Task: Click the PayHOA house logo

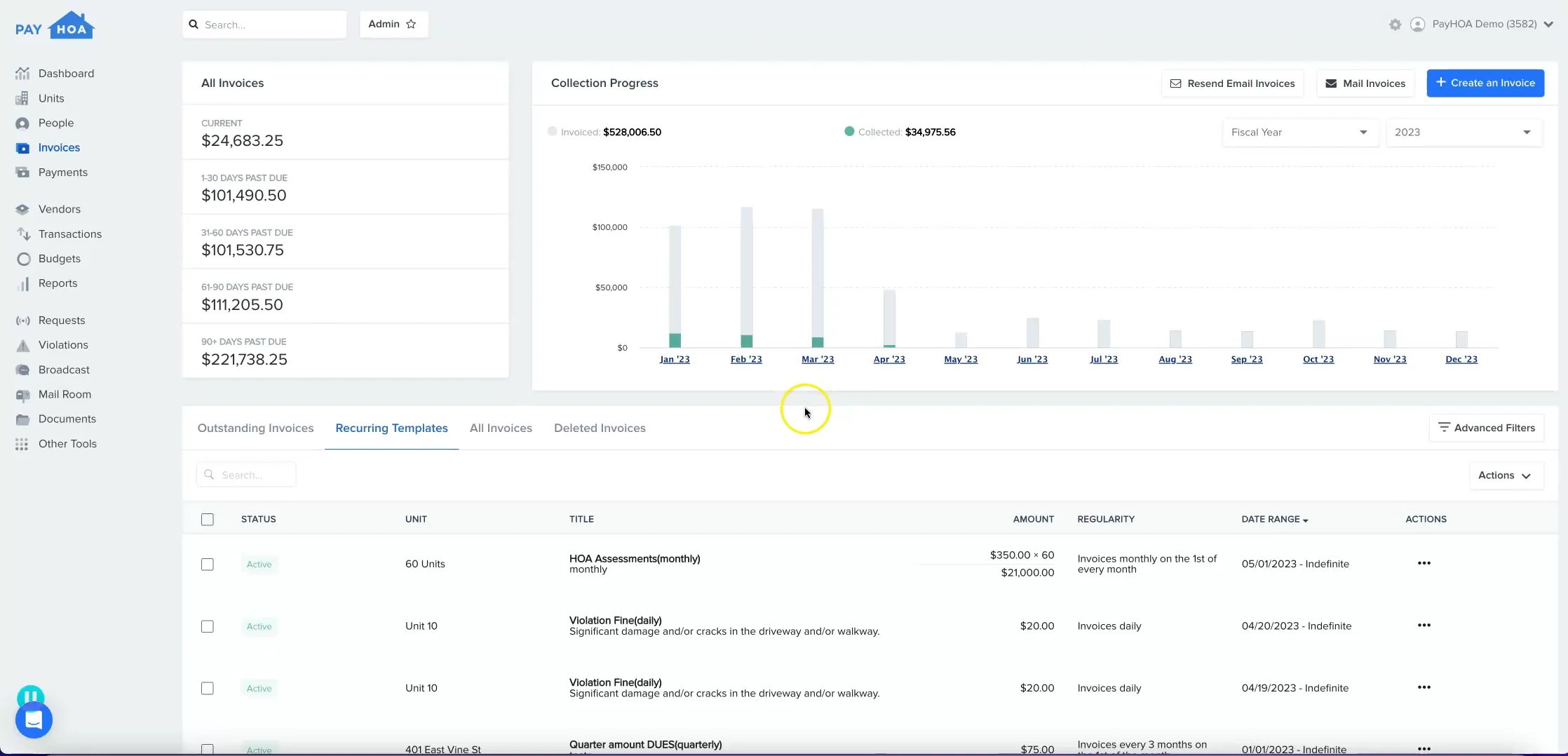Action: 55,26
